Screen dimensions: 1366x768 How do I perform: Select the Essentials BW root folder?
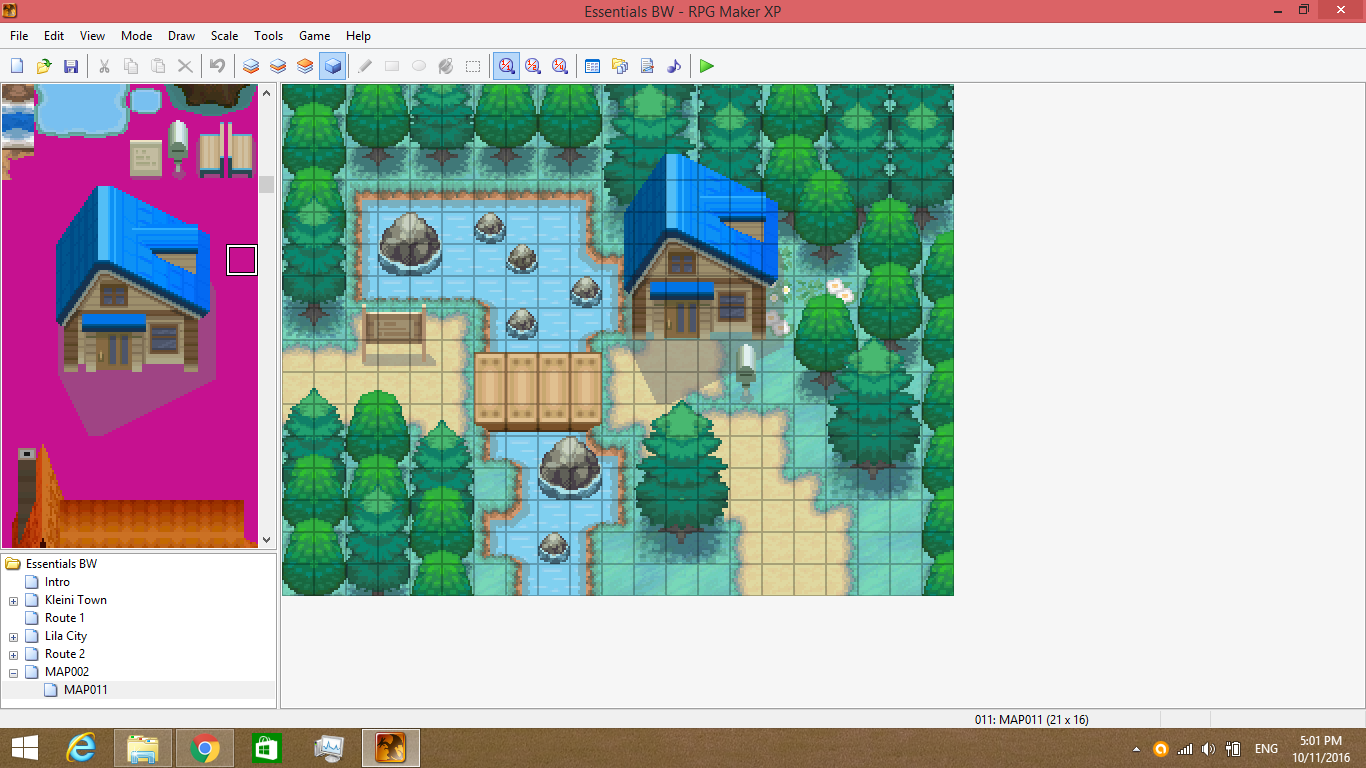[x=61, y=564]
